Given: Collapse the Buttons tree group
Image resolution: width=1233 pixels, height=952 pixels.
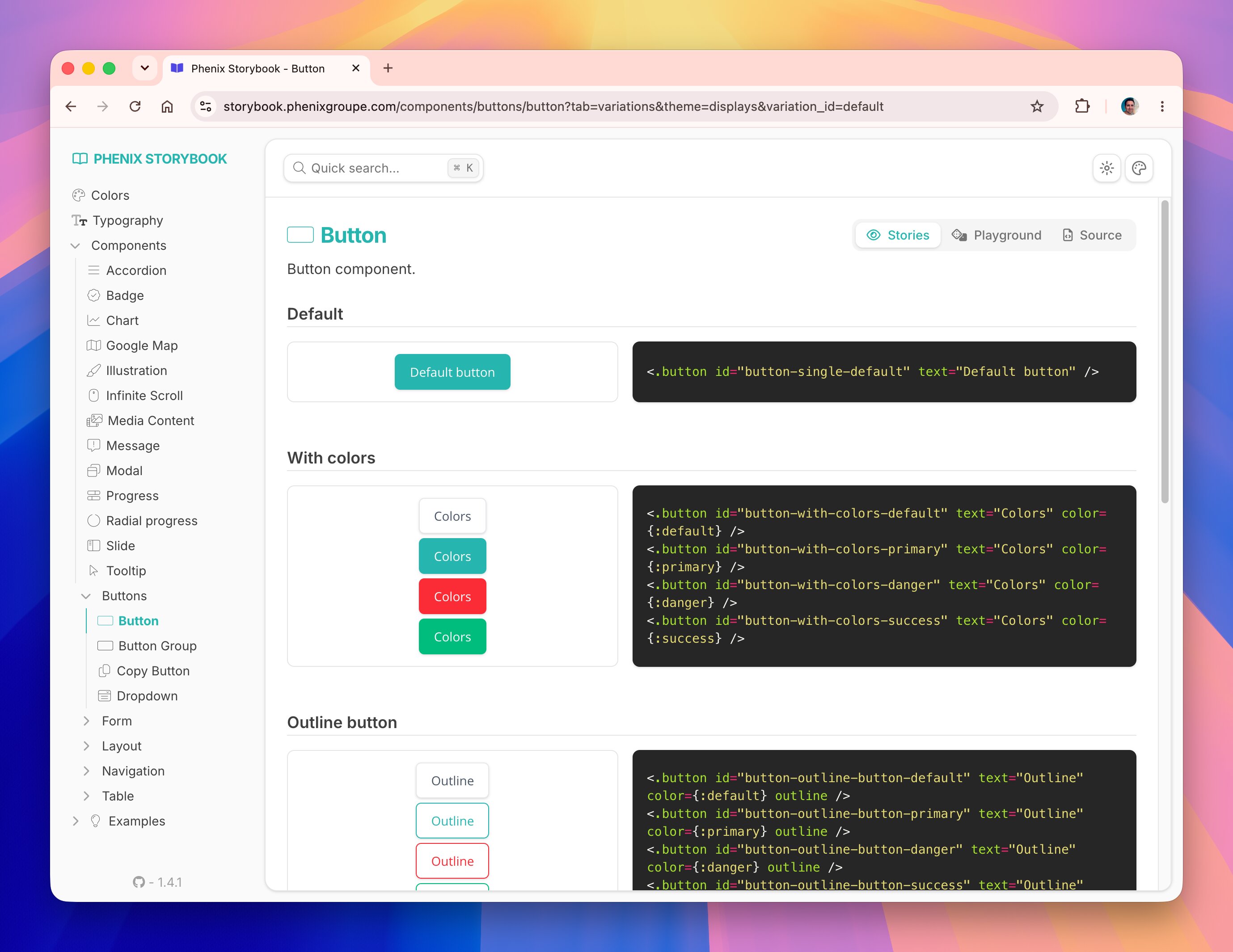Looking at the screenshot, I should pos(86,596).
